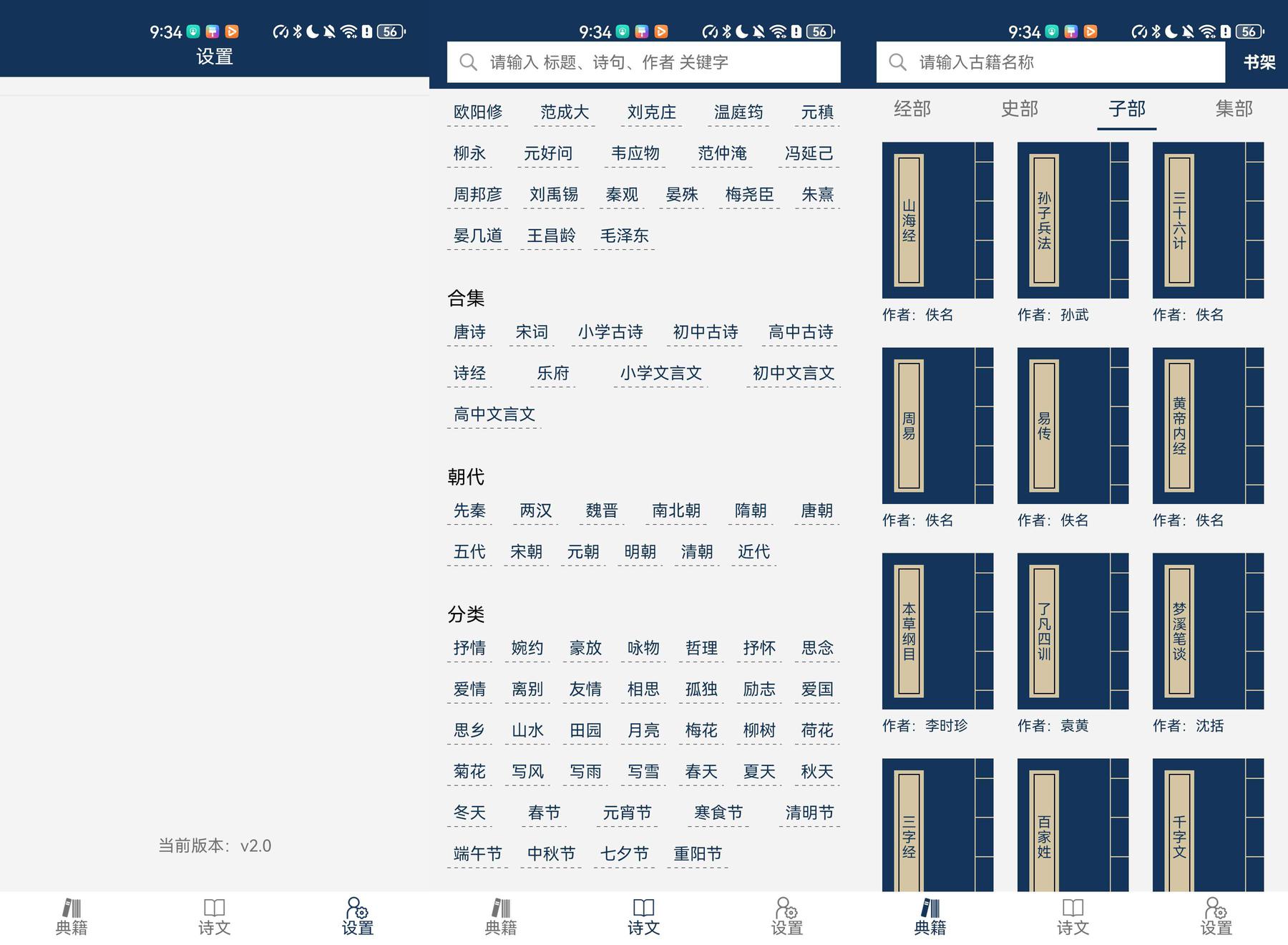Select author tag 范成大
The height and width of the screenshot is (945, 1288).
tap(565, 112)
